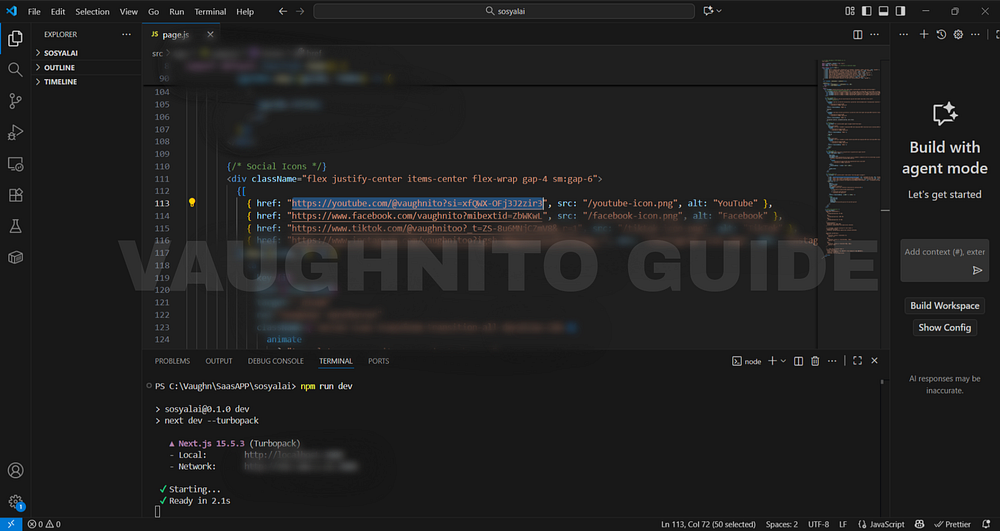Change indentation Spaces: 2
Screen dimensions: 1000x531
(x=782, y=524)
